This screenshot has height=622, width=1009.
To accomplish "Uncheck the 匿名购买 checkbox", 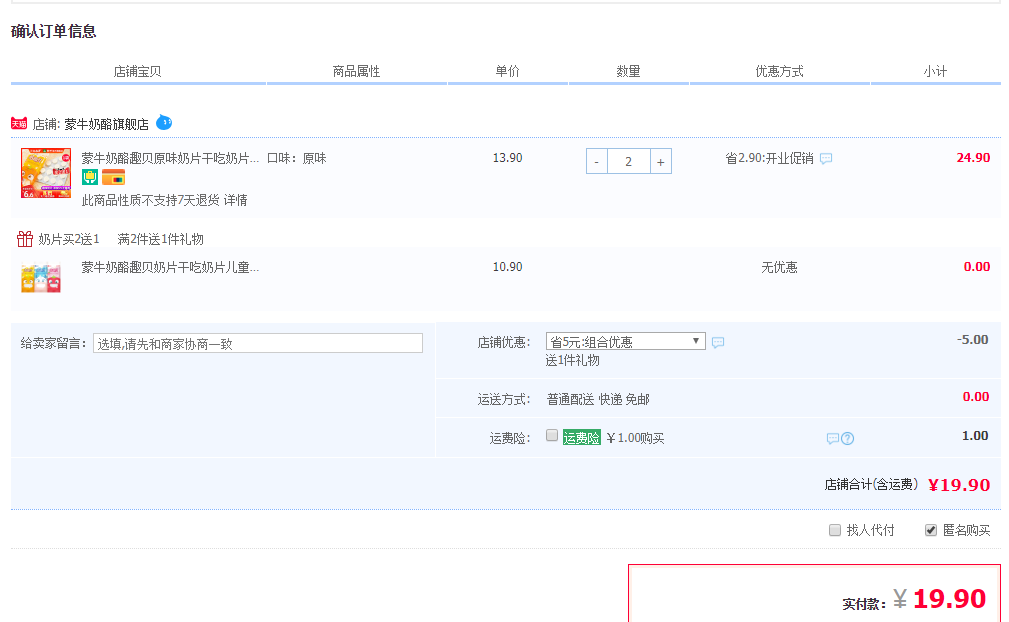I will [x=930, y=530].
